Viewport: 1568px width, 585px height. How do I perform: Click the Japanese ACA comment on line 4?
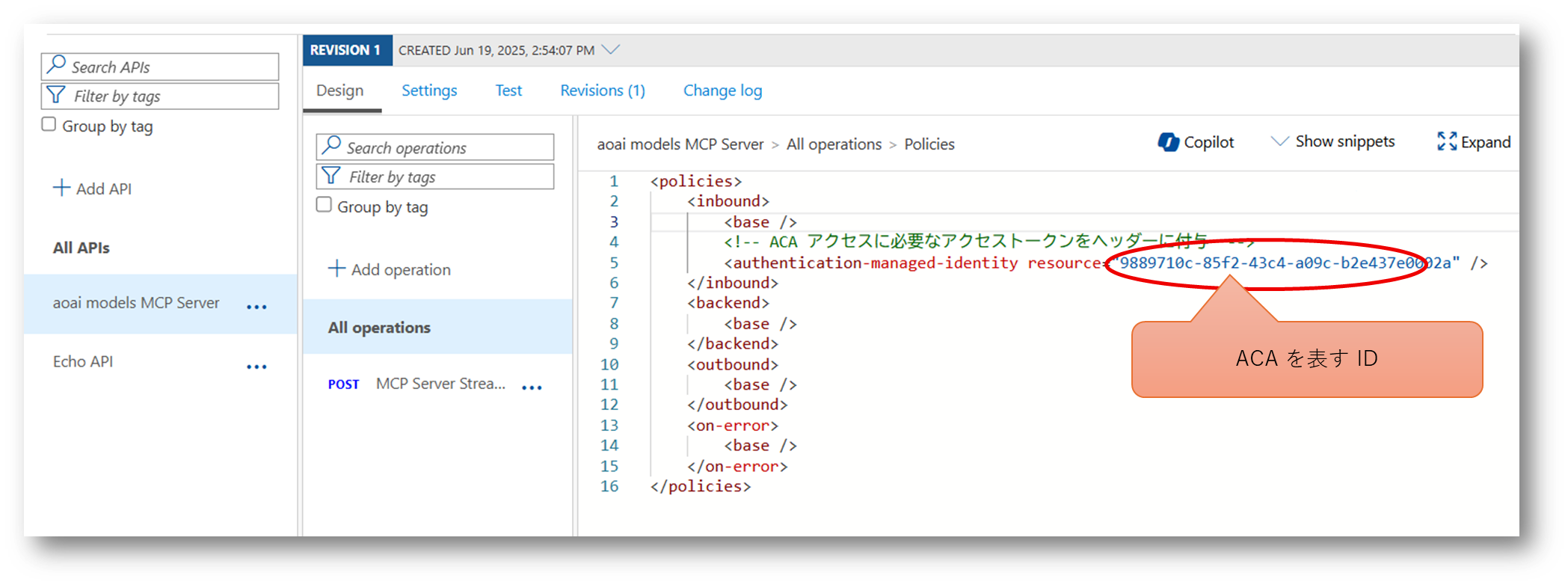coord(989,242)
